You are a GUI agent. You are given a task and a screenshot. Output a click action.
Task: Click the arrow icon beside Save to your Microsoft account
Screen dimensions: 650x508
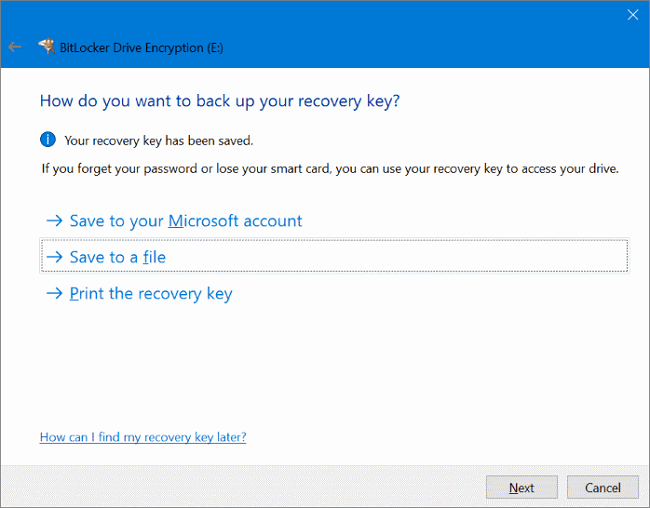click(x=54, y=221)
